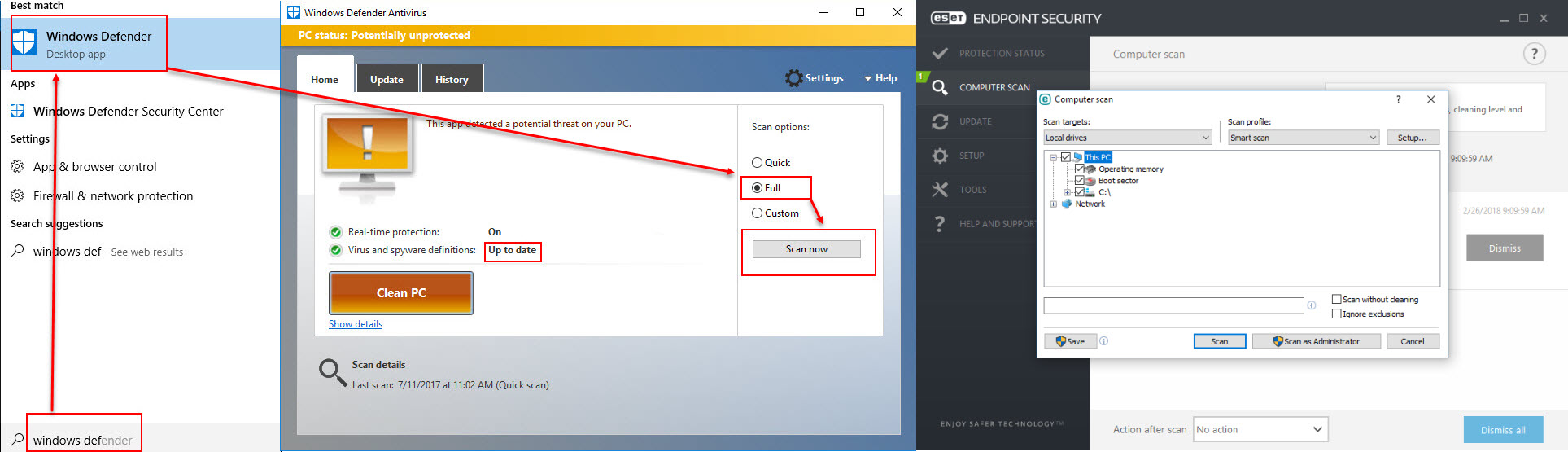Click the Dismiss all button
This screenshot has width=1568, height=452.
coord(1503,430)
